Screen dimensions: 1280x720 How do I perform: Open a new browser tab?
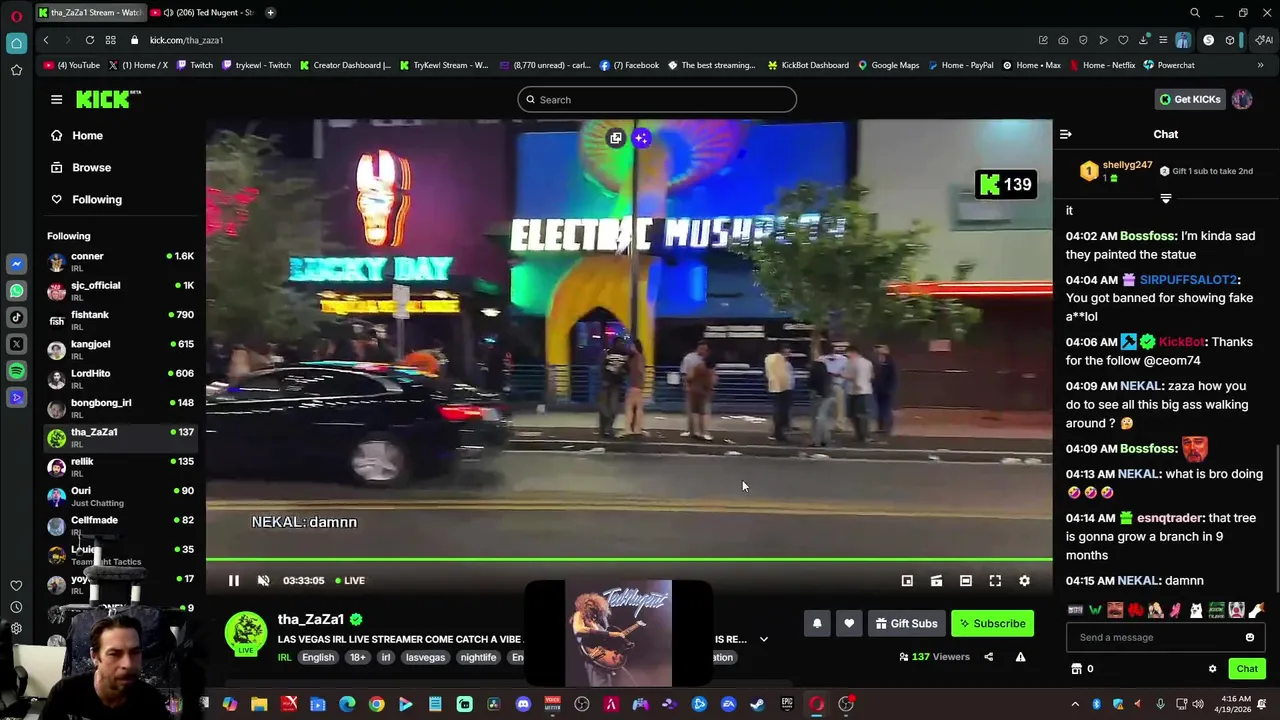270,13
